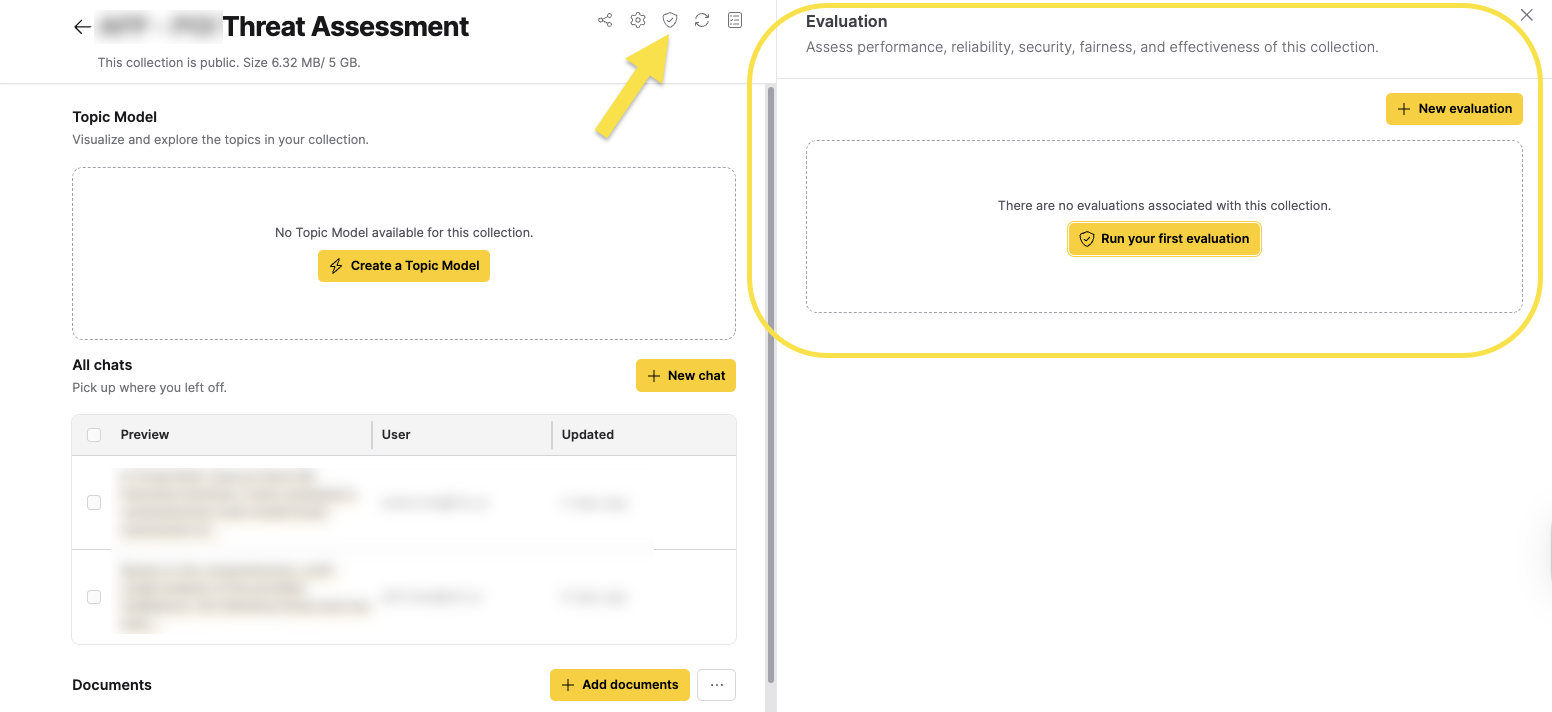Sync the collection using the refresh icon

(701, 19)
